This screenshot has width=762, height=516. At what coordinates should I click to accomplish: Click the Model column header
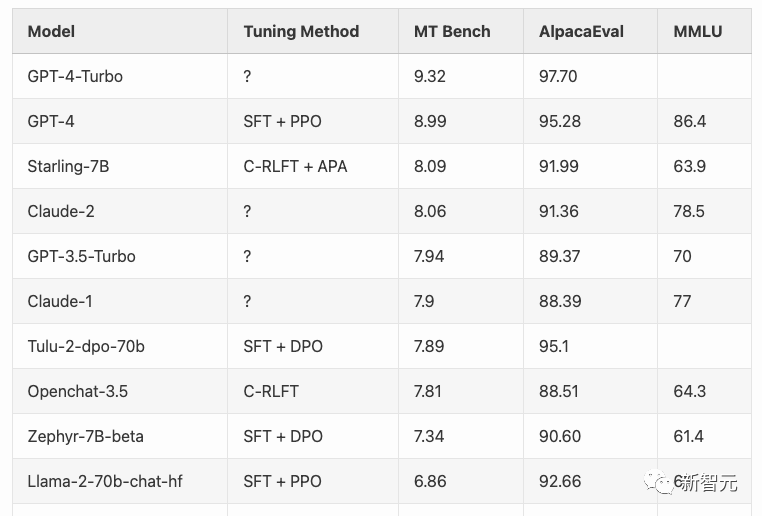[51, 31]
